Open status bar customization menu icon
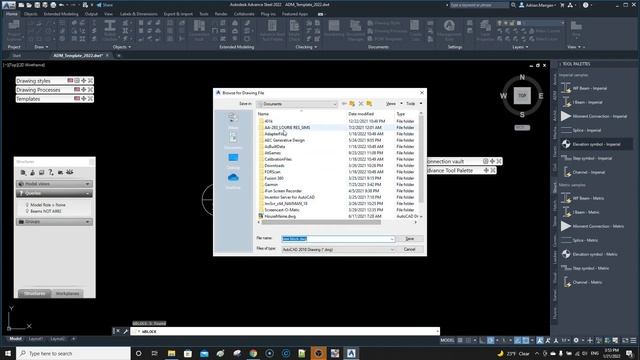Viewport: 640px width, 360px height. click(x=633, y=340)
